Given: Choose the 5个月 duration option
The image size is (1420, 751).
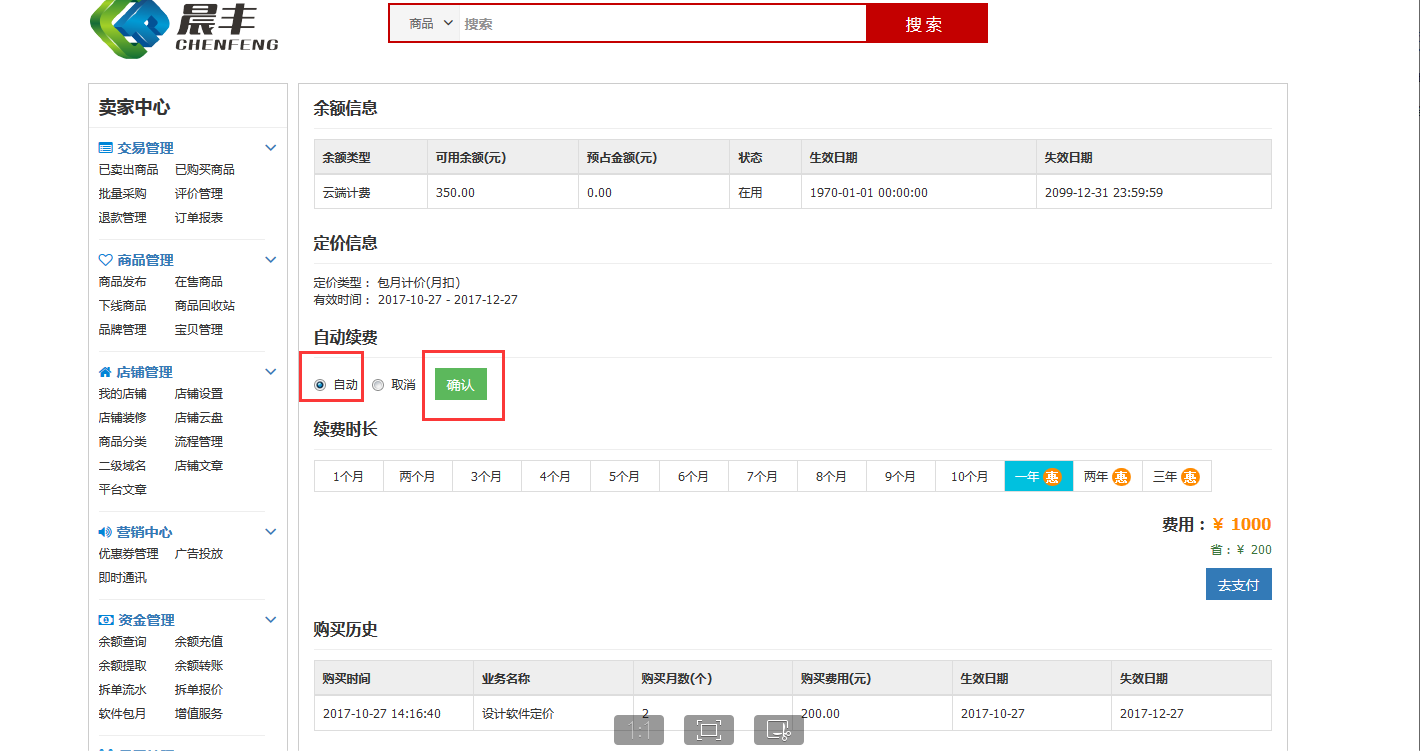Looking at the screenshot, I should point(625,476).
